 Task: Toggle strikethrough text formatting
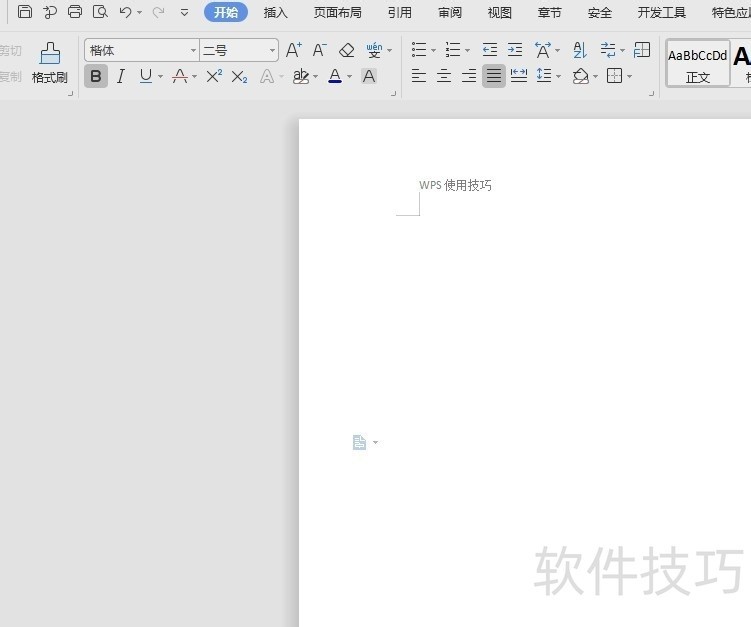pyautogui.click(x=180, y=76)
